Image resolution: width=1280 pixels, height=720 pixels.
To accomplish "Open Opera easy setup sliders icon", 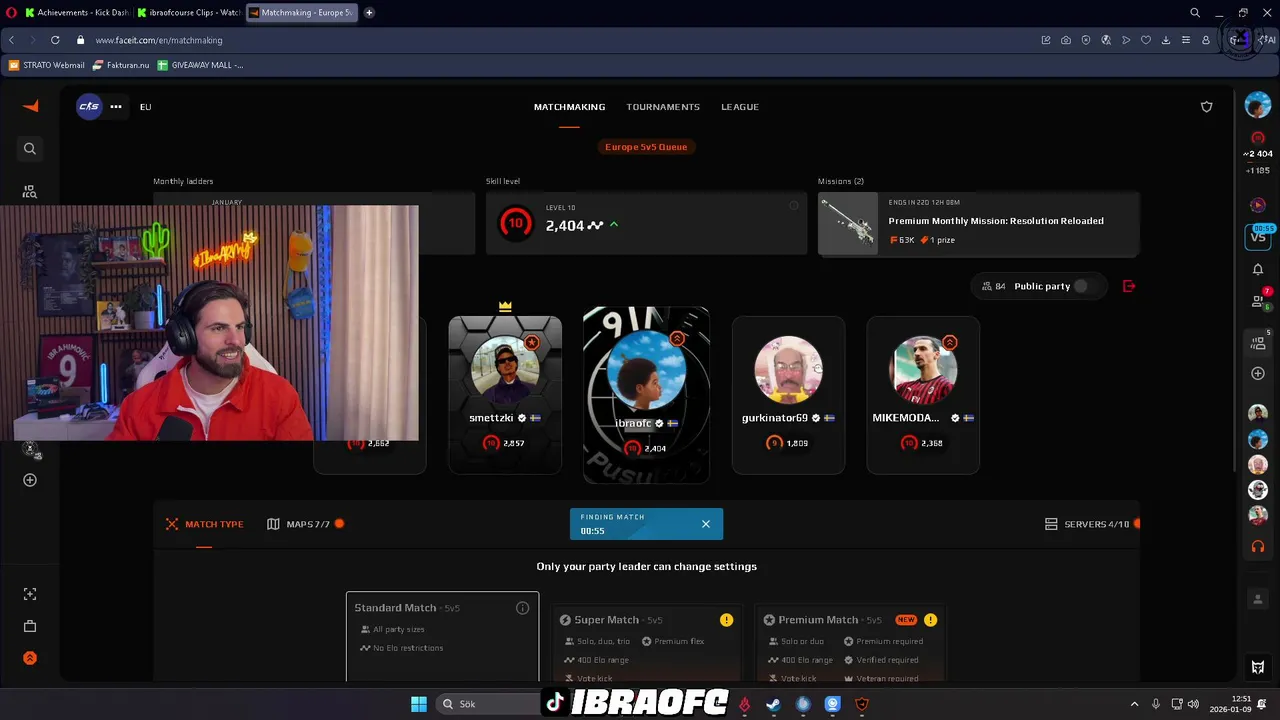I will pos(1186,40).
